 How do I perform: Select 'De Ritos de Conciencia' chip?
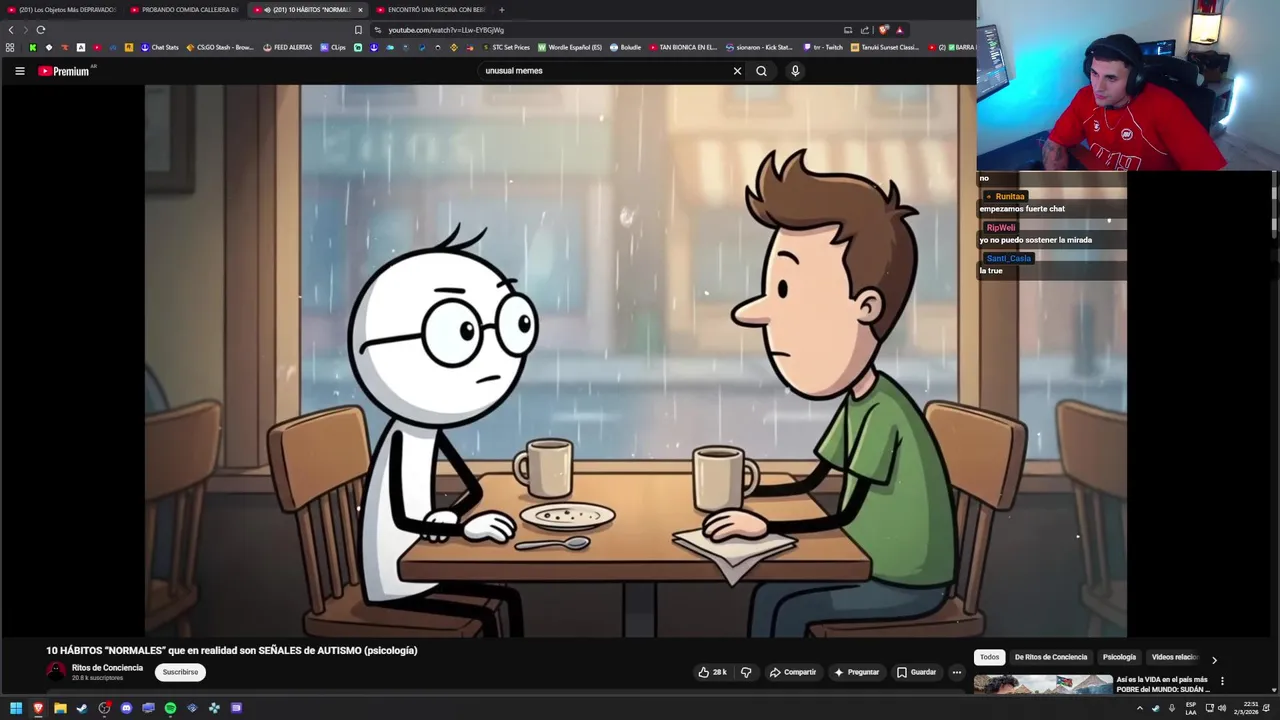click(1051, 657)
